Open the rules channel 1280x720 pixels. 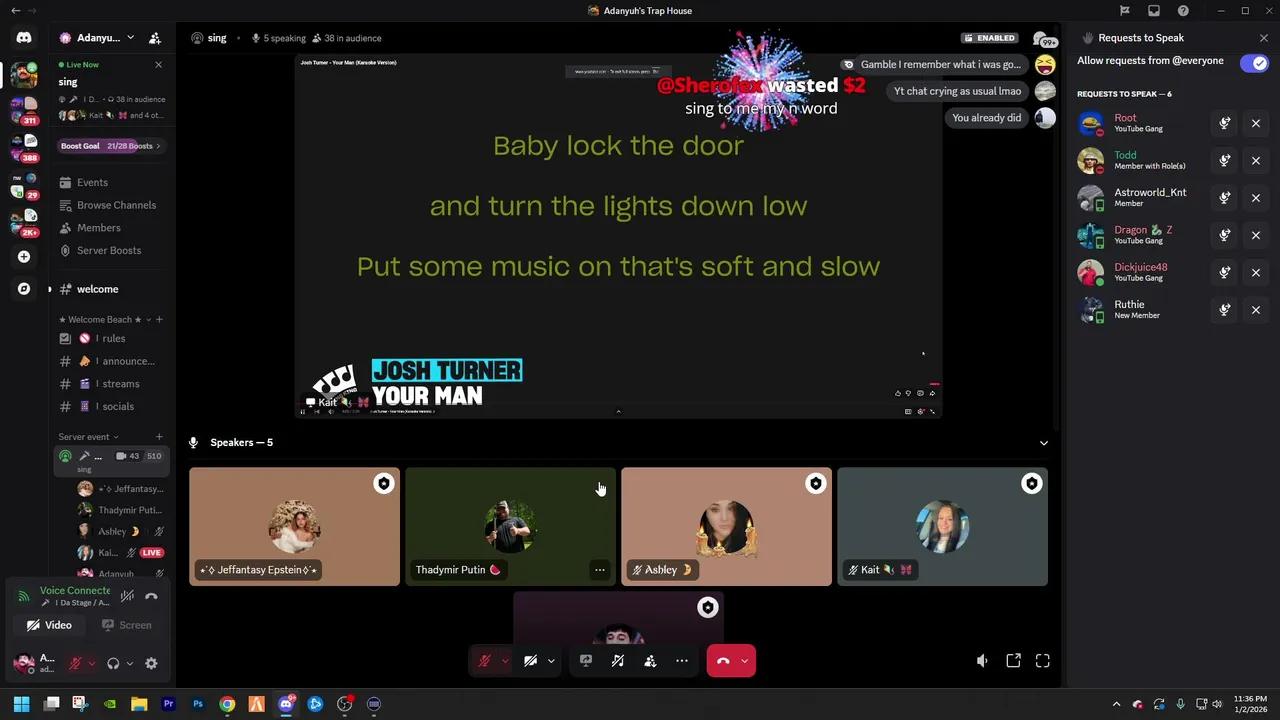111,338
